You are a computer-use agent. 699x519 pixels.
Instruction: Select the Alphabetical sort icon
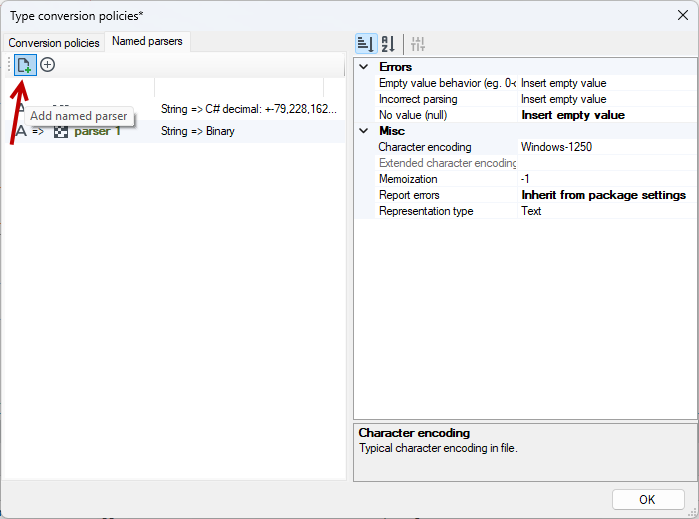pos(388,44)
